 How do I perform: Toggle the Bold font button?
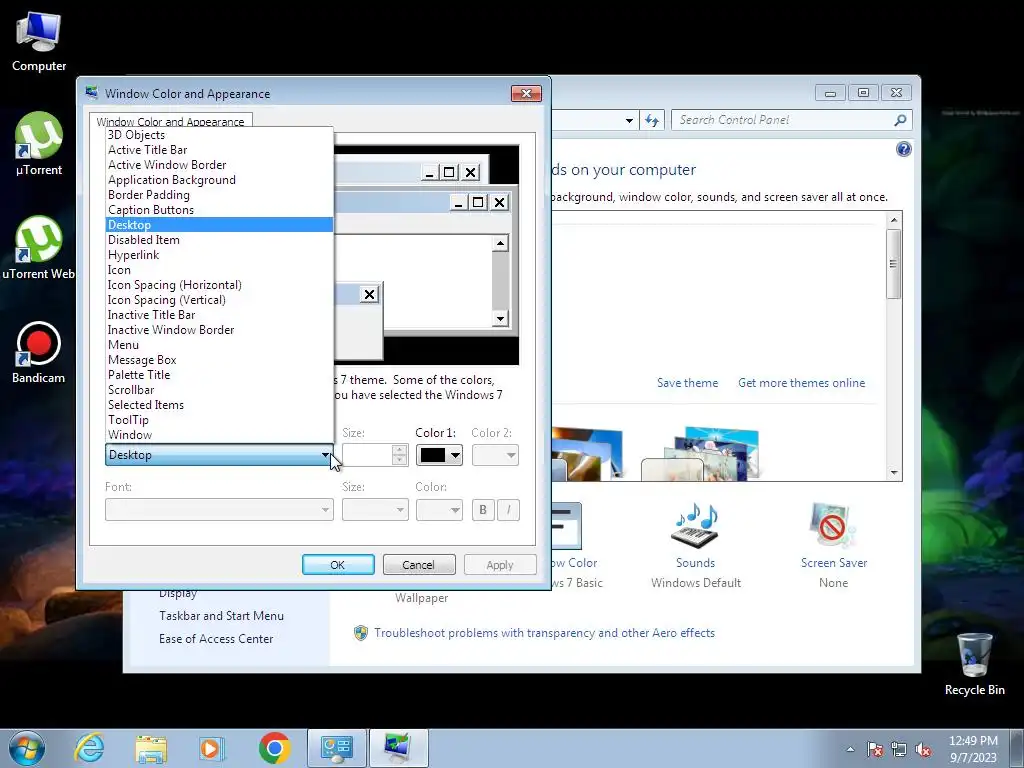click(x=483, y=509)
